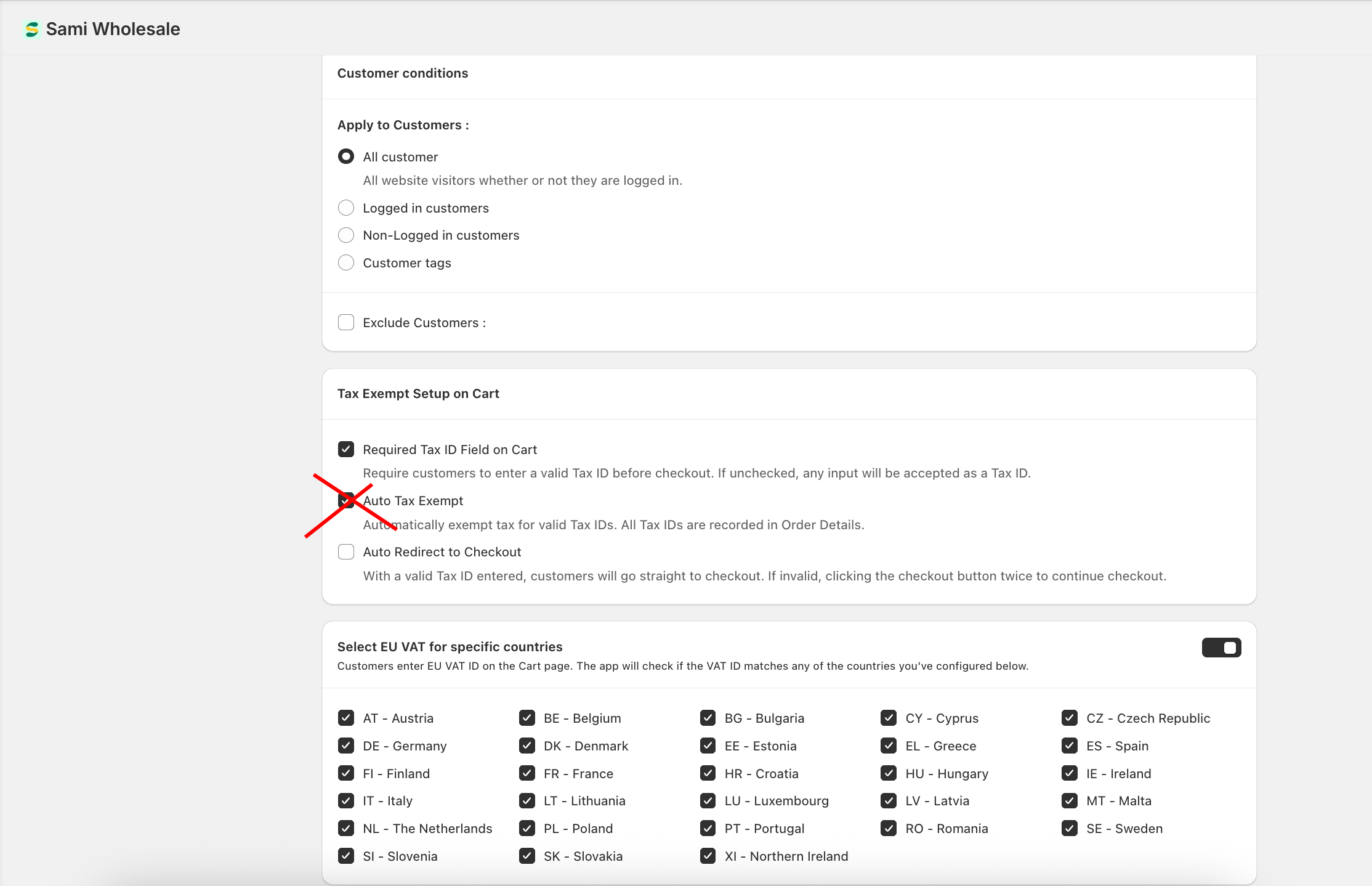Viewport: 1372px width, 886px height.
Task: Deselect EL - Greece checkbox
Action: [x=889, y=746]
